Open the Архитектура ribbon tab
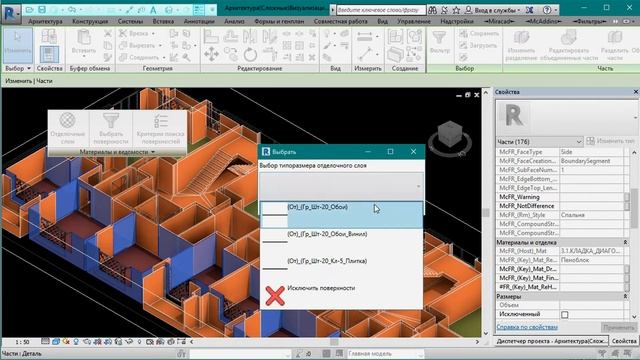Image resolution: width=640 pixels, height=360 pixels. (x=45, y=21)
